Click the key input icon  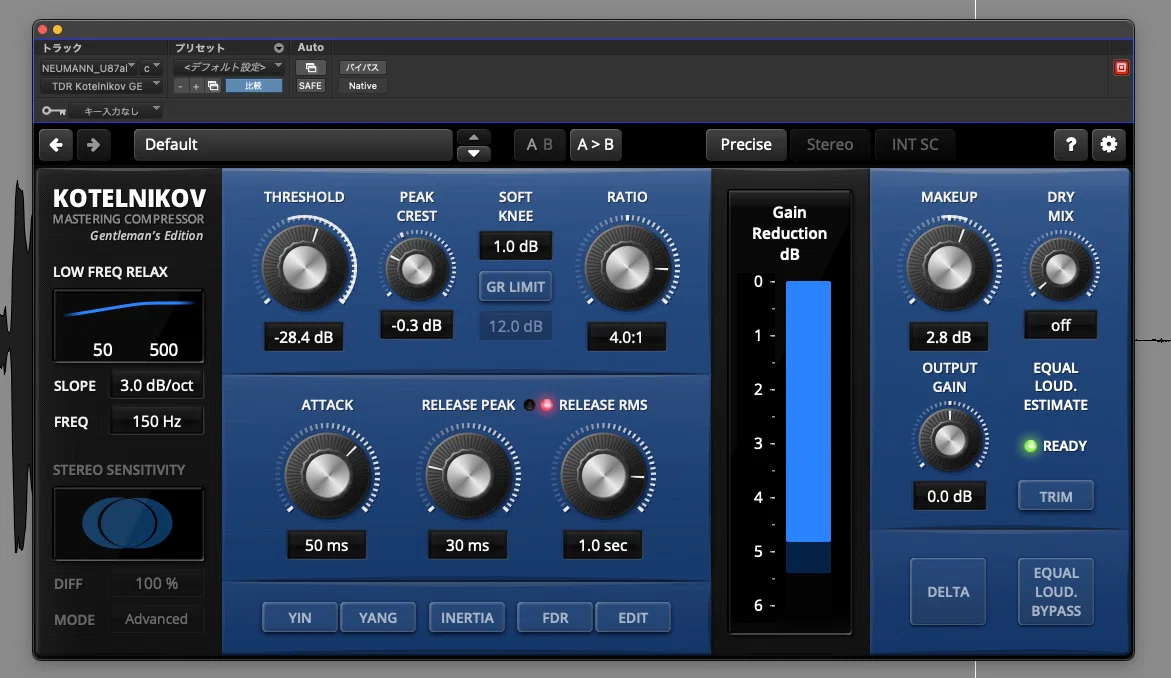coord(54,111)
